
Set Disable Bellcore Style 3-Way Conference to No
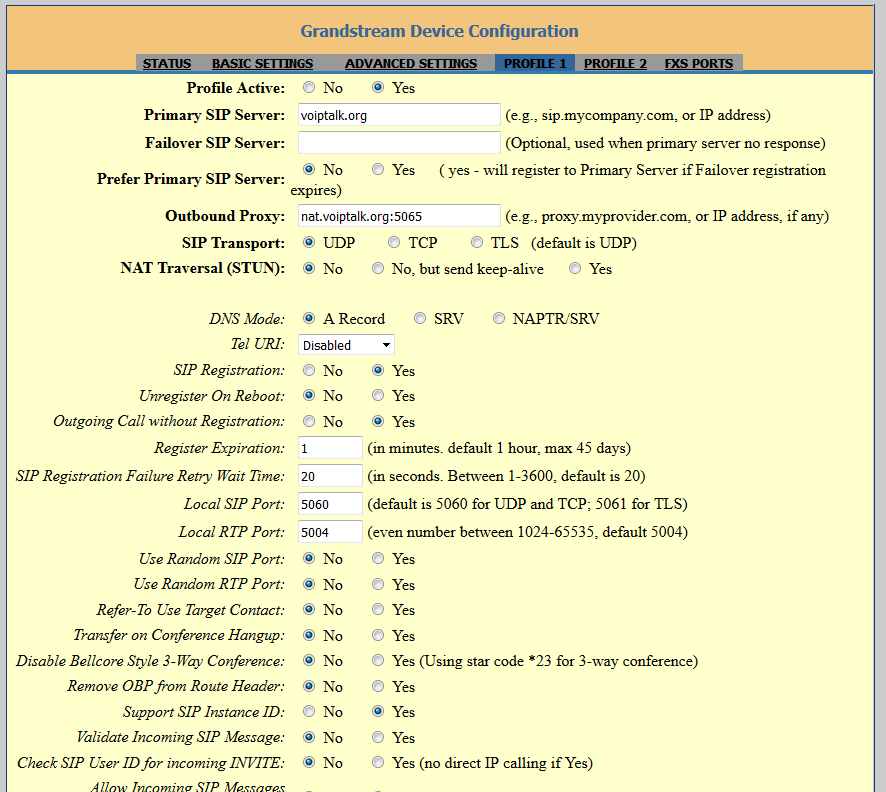[x=309, y=660]
